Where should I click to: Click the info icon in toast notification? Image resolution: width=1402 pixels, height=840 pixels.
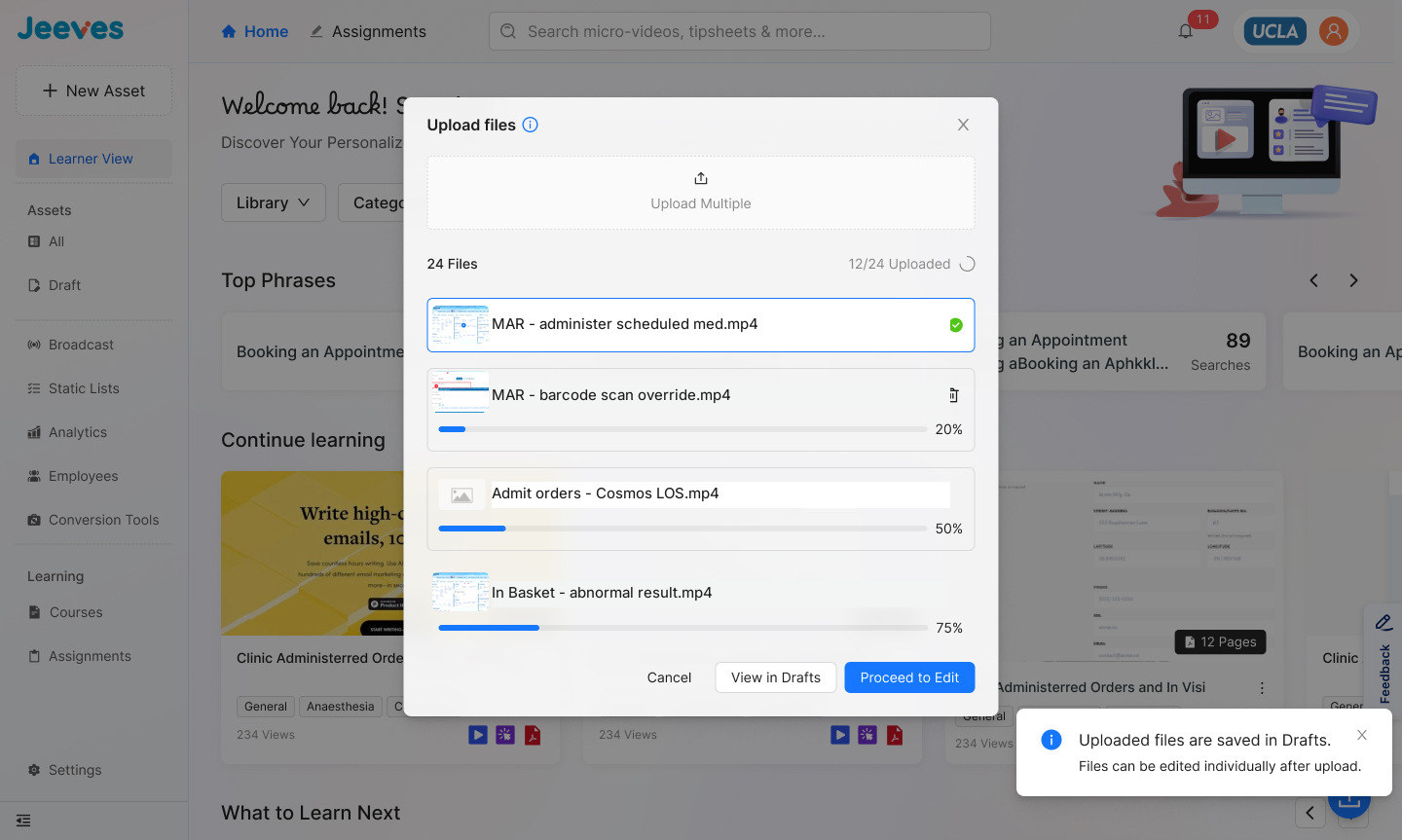[1051, 740]
